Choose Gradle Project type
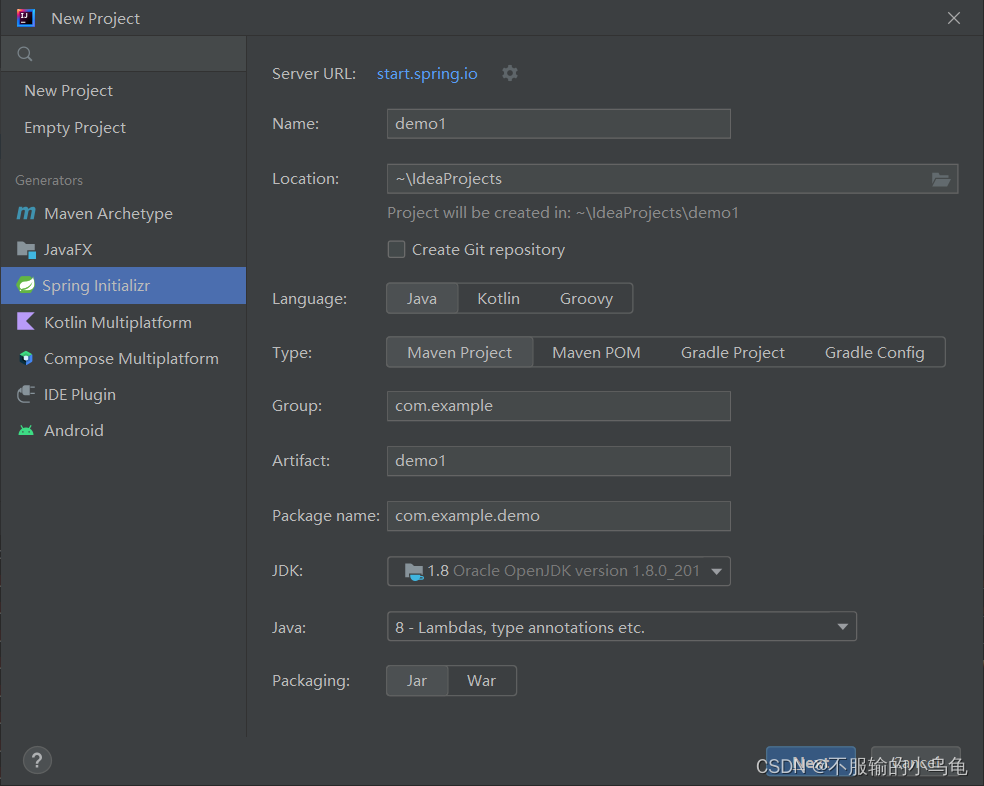This screenshot has width=984, height=786. pyautogui.click(x=732, y=353)
